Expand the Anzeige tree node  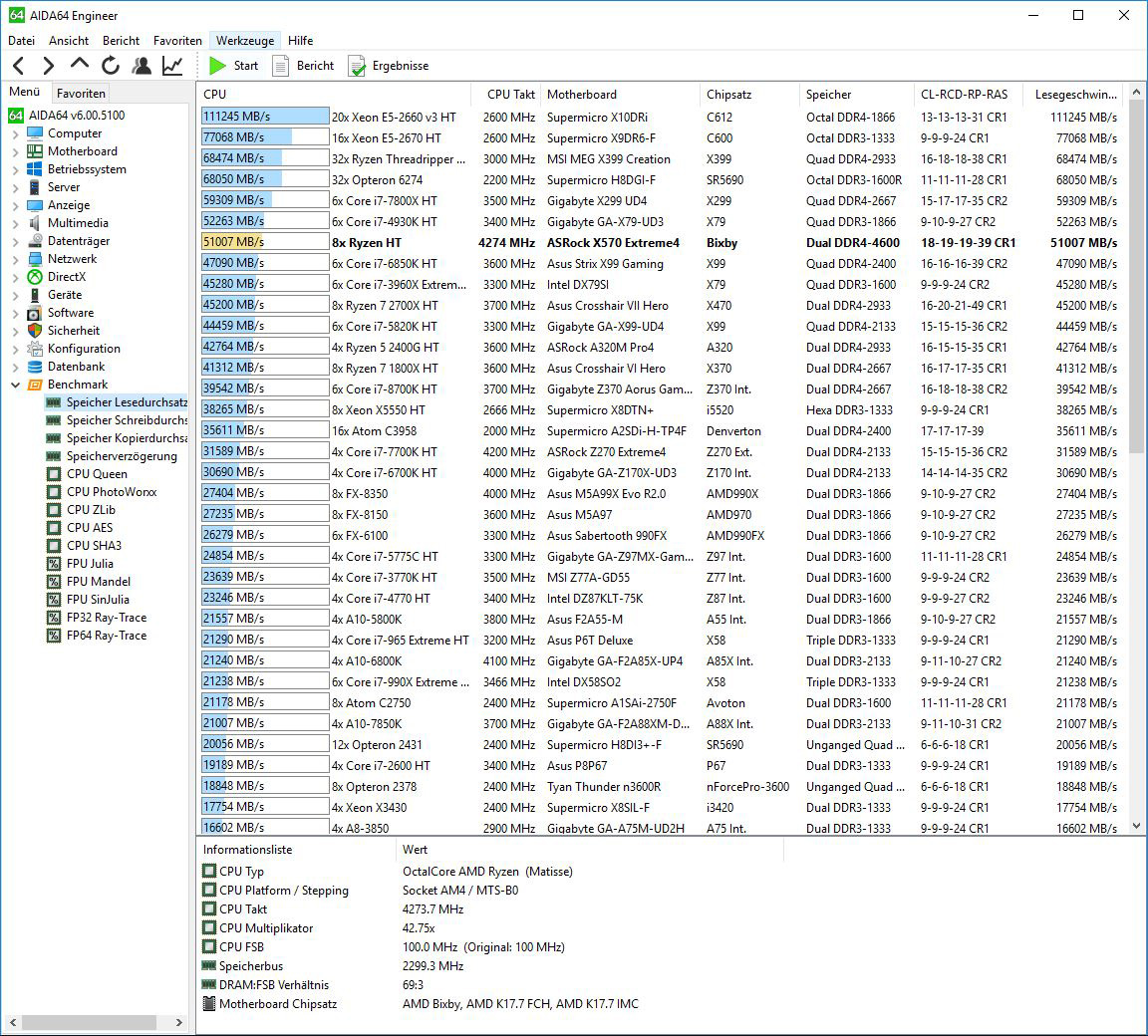(x=15, y=205)
